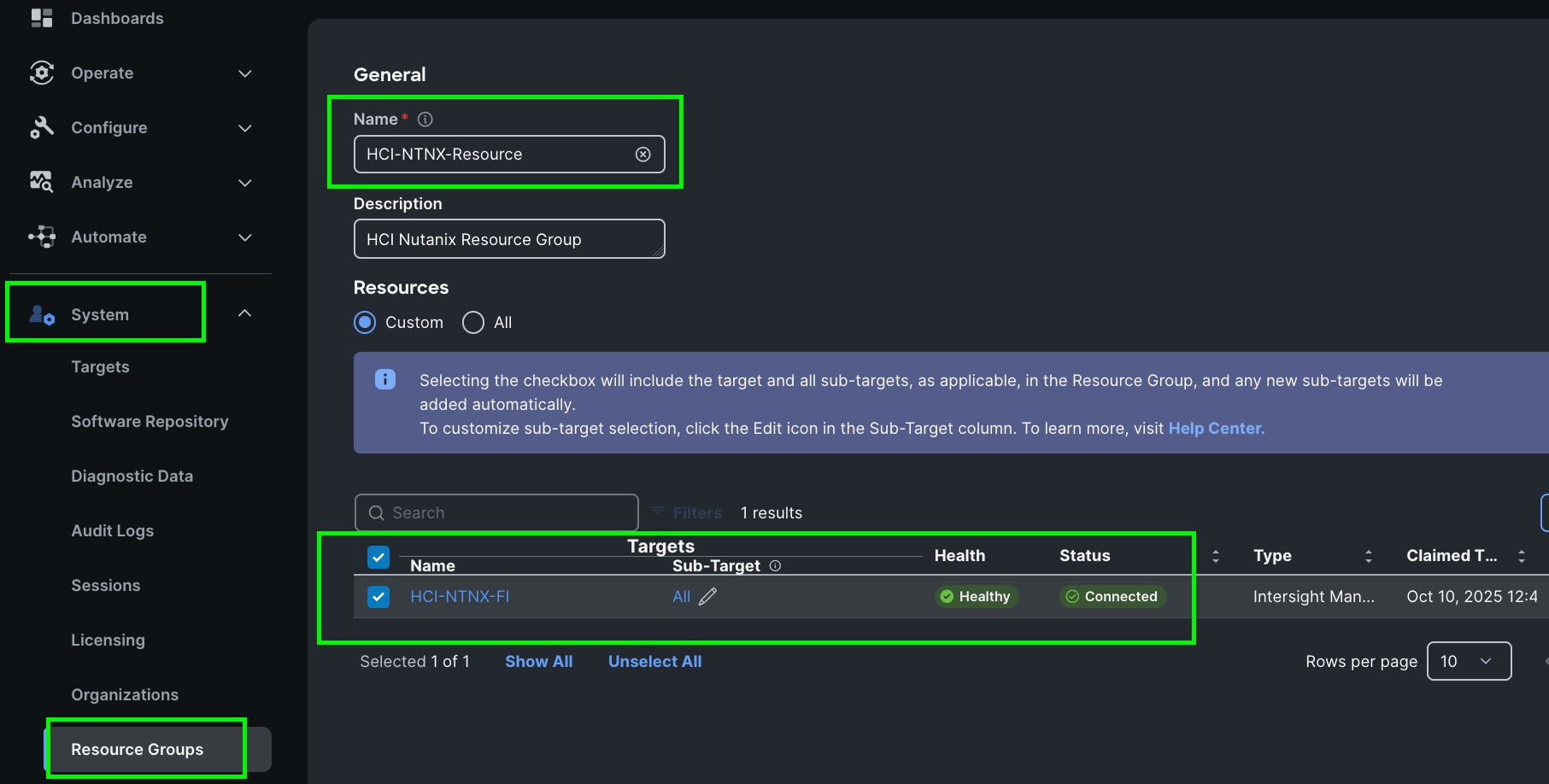Uncheck the HCI-NTNX-FI target checkbox
Screen dimensions: 1549x784
coord(378,596)
